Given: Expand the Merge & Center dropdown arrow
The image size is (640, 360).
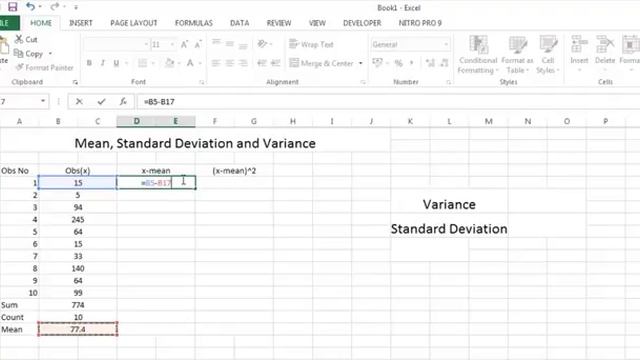Looking at the screenshot, I should coord(360,63).
